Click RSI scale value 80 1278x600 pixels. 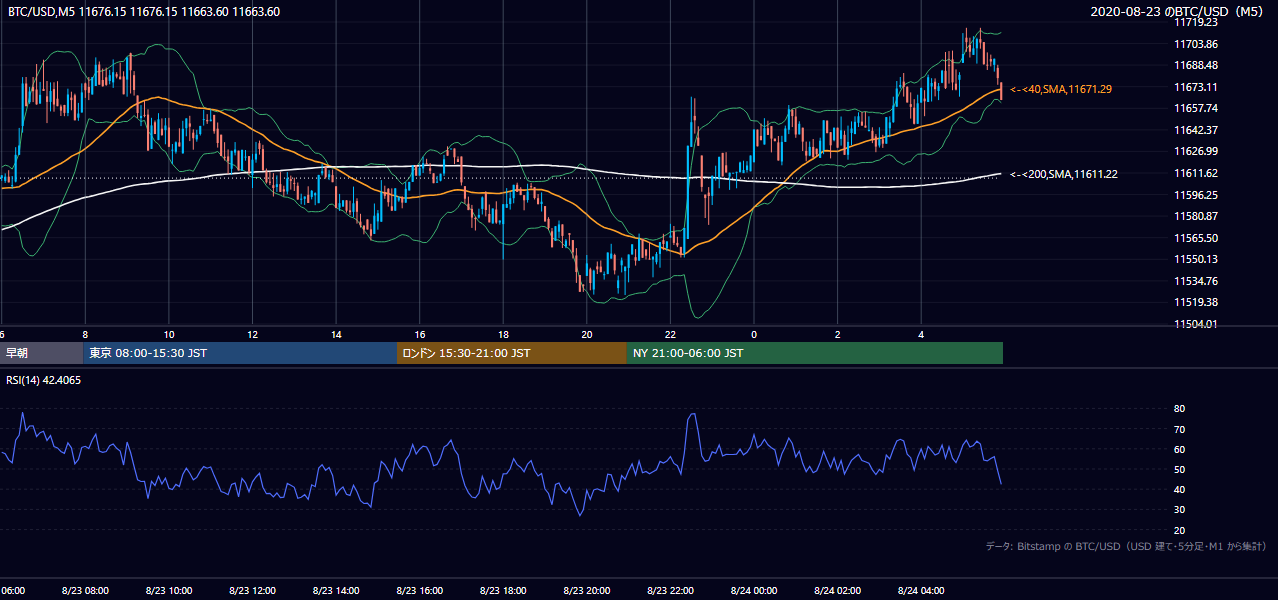click(1180, 409)
